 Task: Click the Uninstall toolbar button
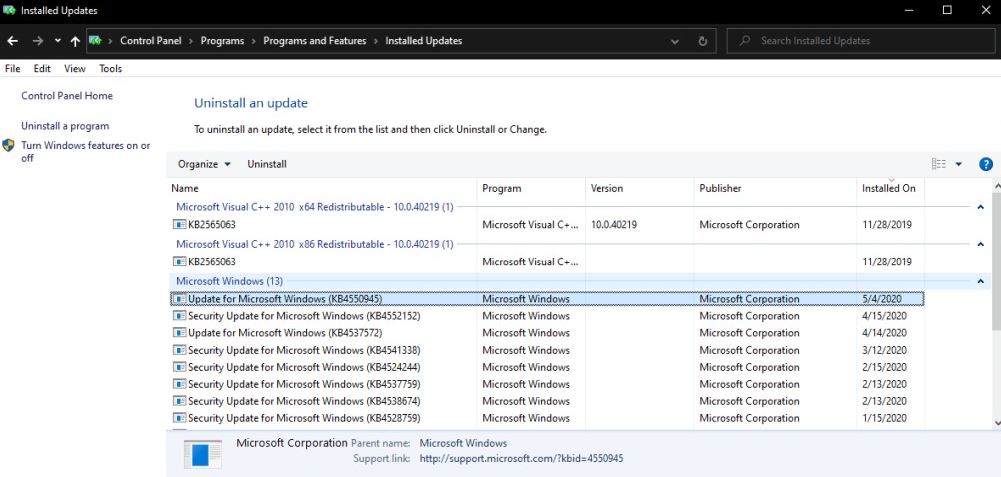(267, 164)
